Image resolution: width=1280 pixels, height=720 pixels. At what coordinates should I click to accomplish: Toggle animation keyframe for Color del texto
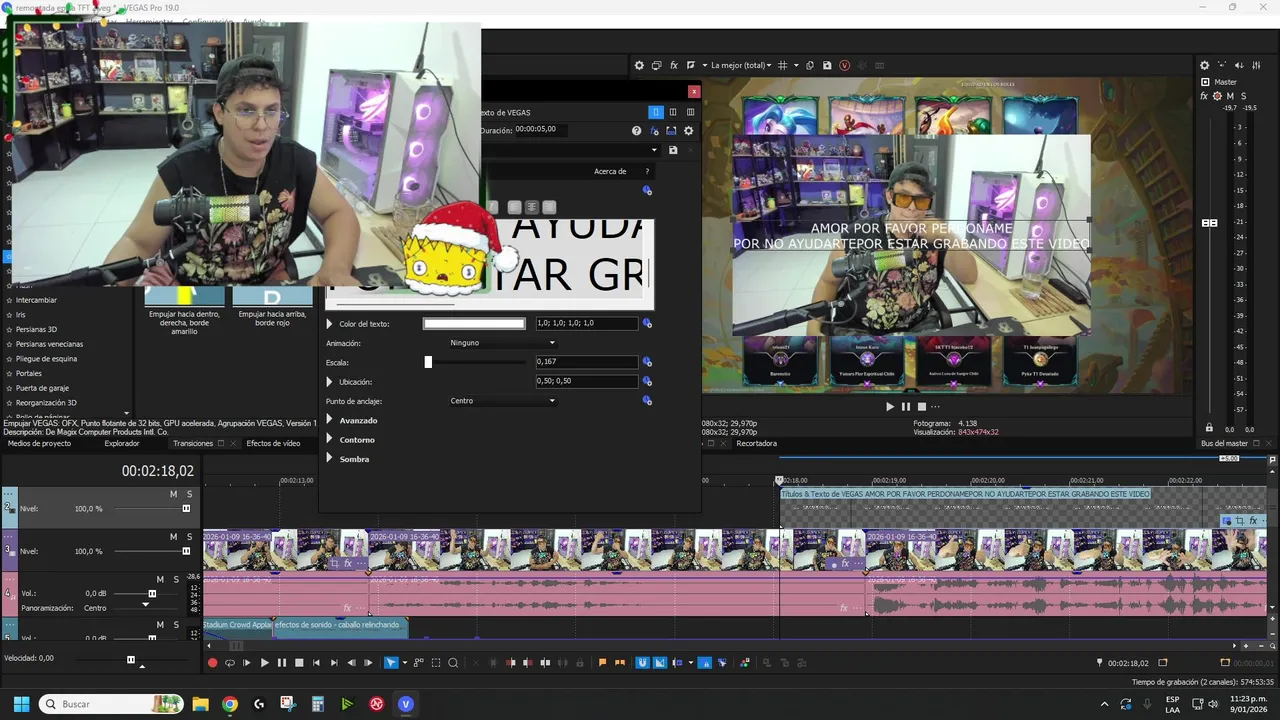click(647, 324)
